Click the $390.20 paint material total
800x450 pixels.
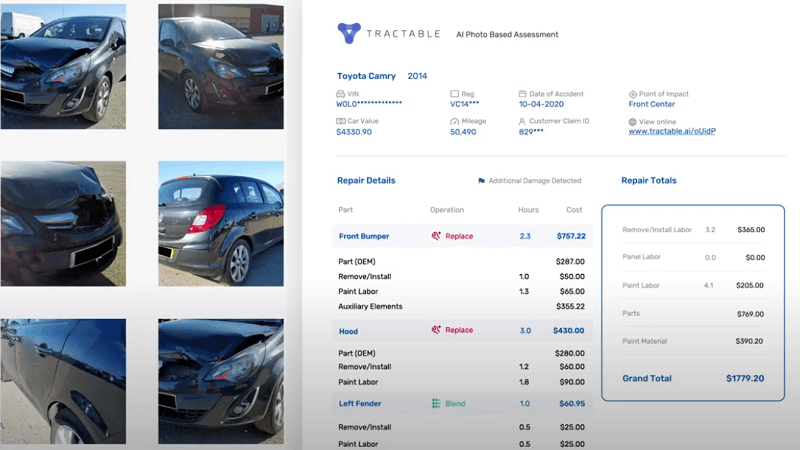click(x=749, y=341)
